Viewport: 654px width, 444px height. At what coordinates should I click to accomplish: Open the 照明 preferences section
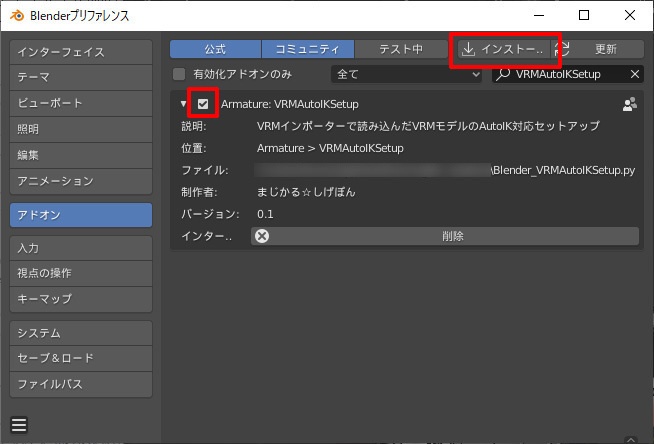(x=81, y=129)
